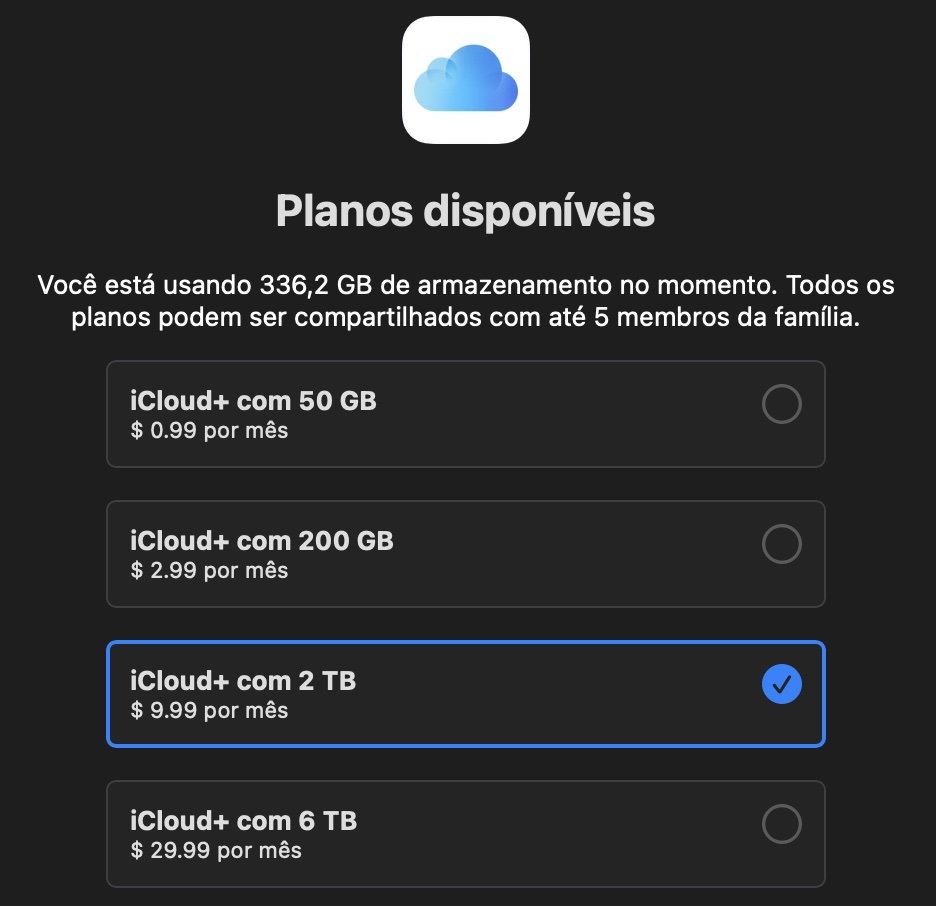
Task: Pick the iCloud+ com 6 TB plan
Action: click(465, 833)
